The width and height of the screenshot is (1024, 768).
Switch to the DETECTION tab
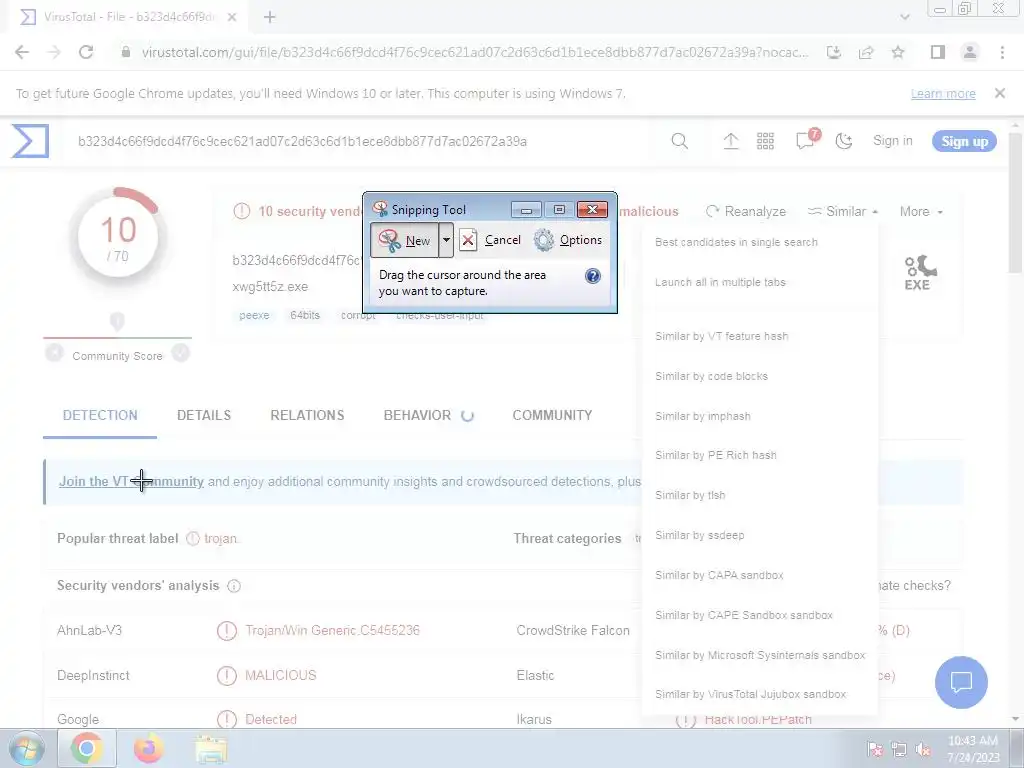[100, 415]
